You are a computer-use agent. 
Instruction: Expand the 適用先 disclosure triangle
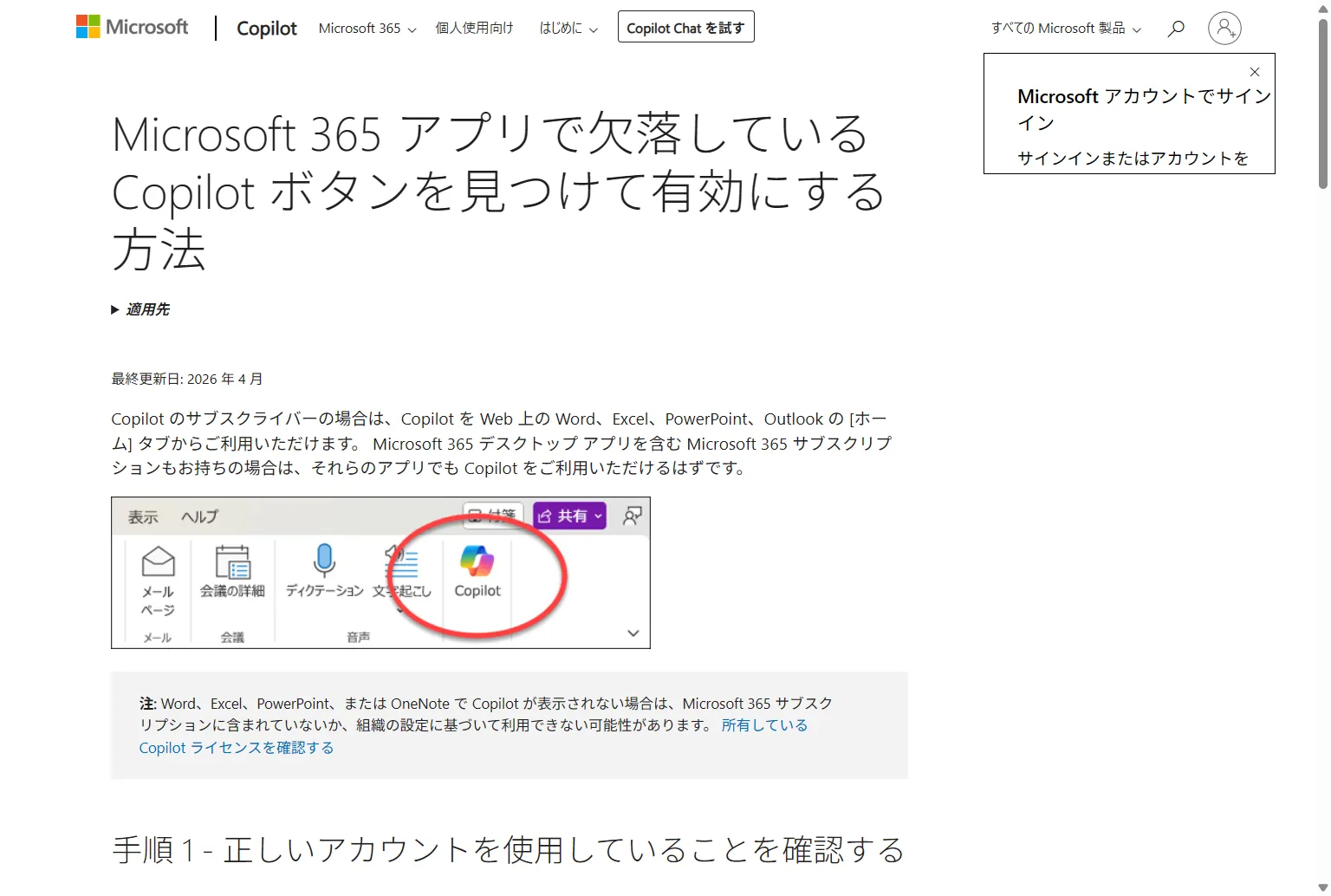(x=115, y=309)
